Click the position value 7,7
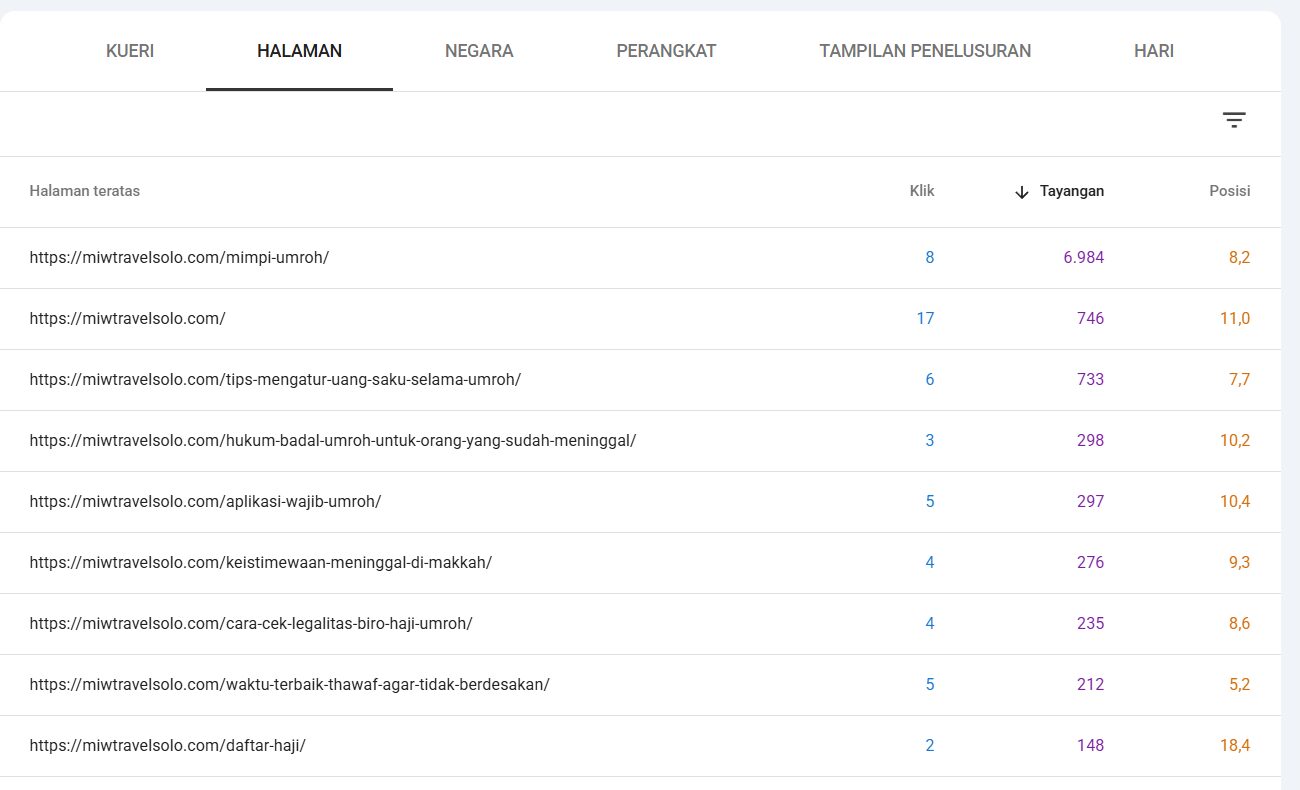 point(1240,380)
